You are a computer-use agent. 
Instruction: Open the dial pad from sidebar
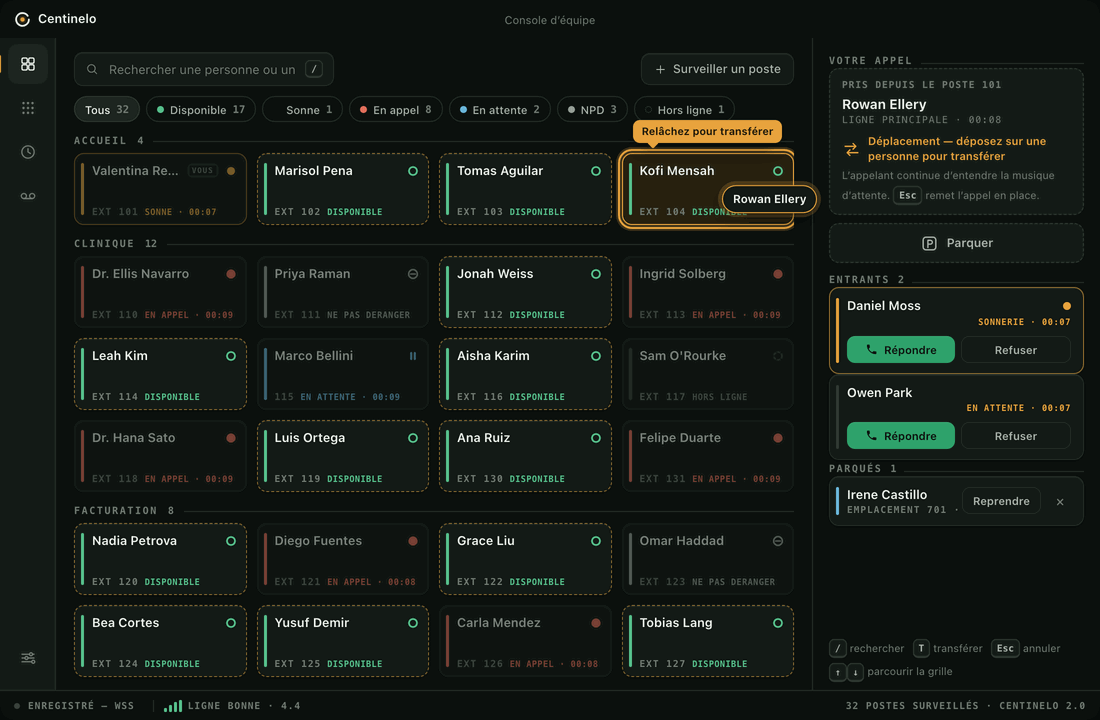coord(28,108)
